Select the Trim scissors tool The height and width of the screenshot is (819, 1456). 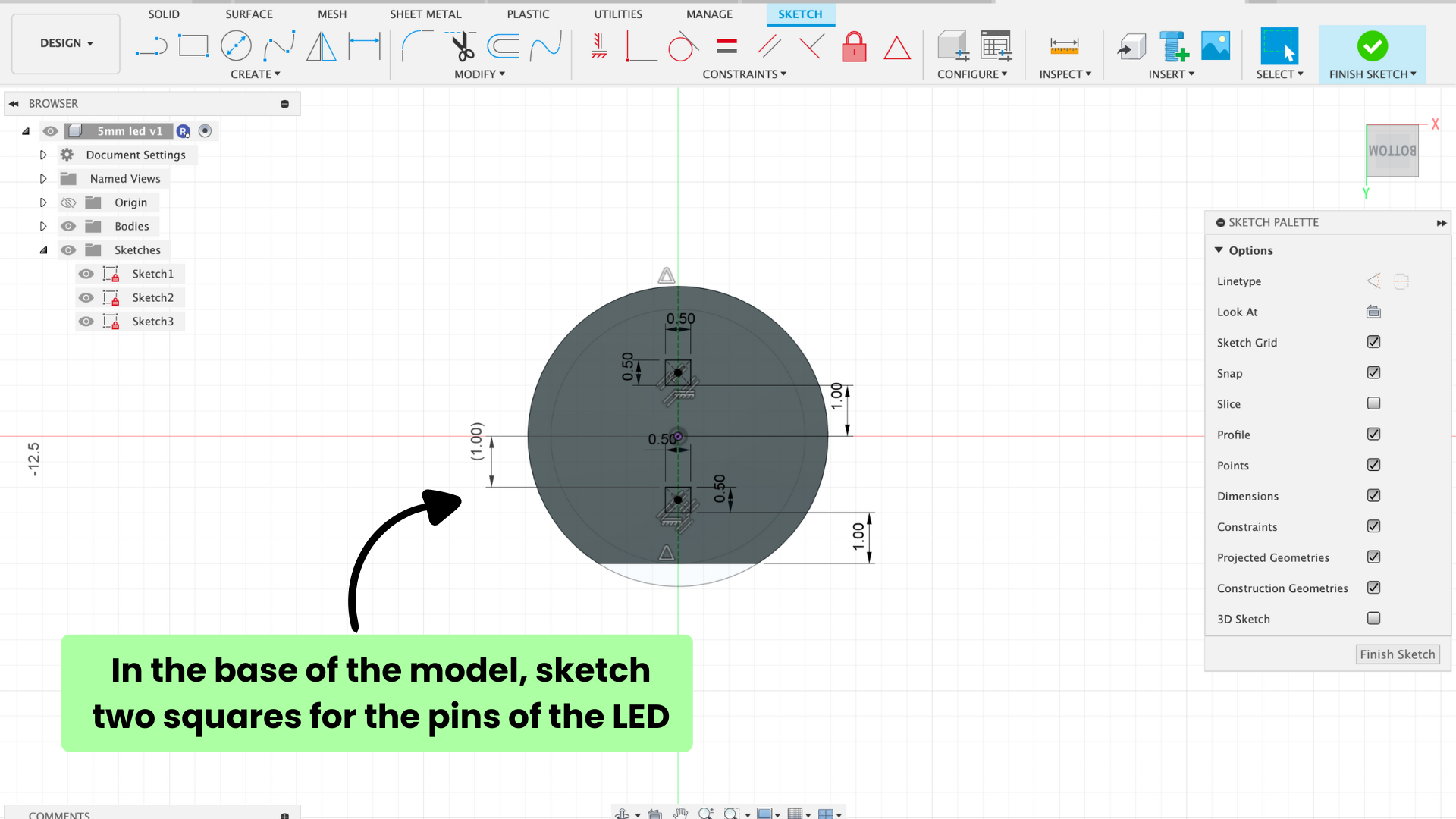[460, 46]
